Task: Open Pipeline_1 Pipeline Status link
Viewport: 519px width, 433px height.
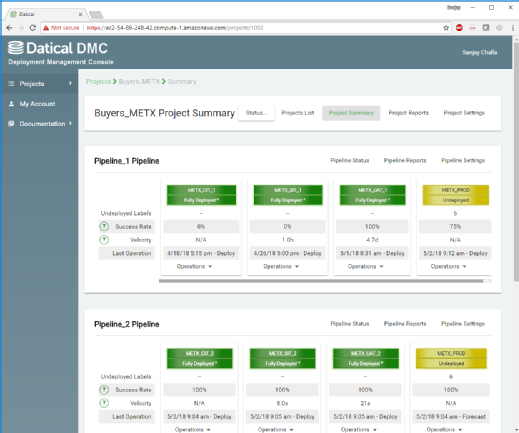Action: (350, 160)
